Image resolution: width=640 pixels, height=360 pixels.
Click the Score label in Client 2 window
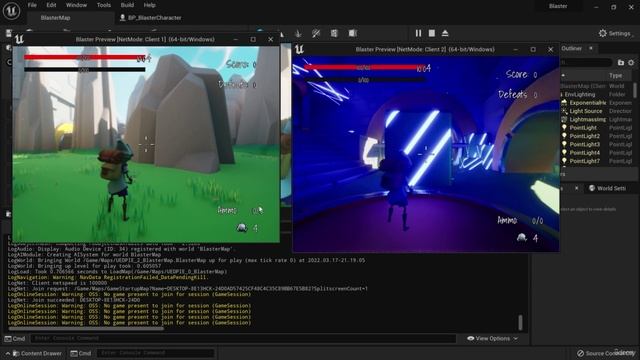tap(516, 74)
